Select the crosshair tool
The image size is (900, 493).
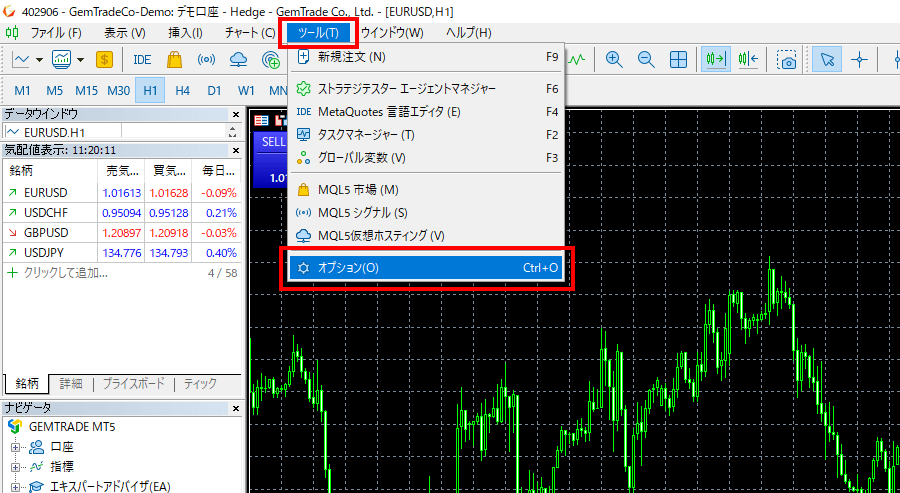(x=859, y=59)
